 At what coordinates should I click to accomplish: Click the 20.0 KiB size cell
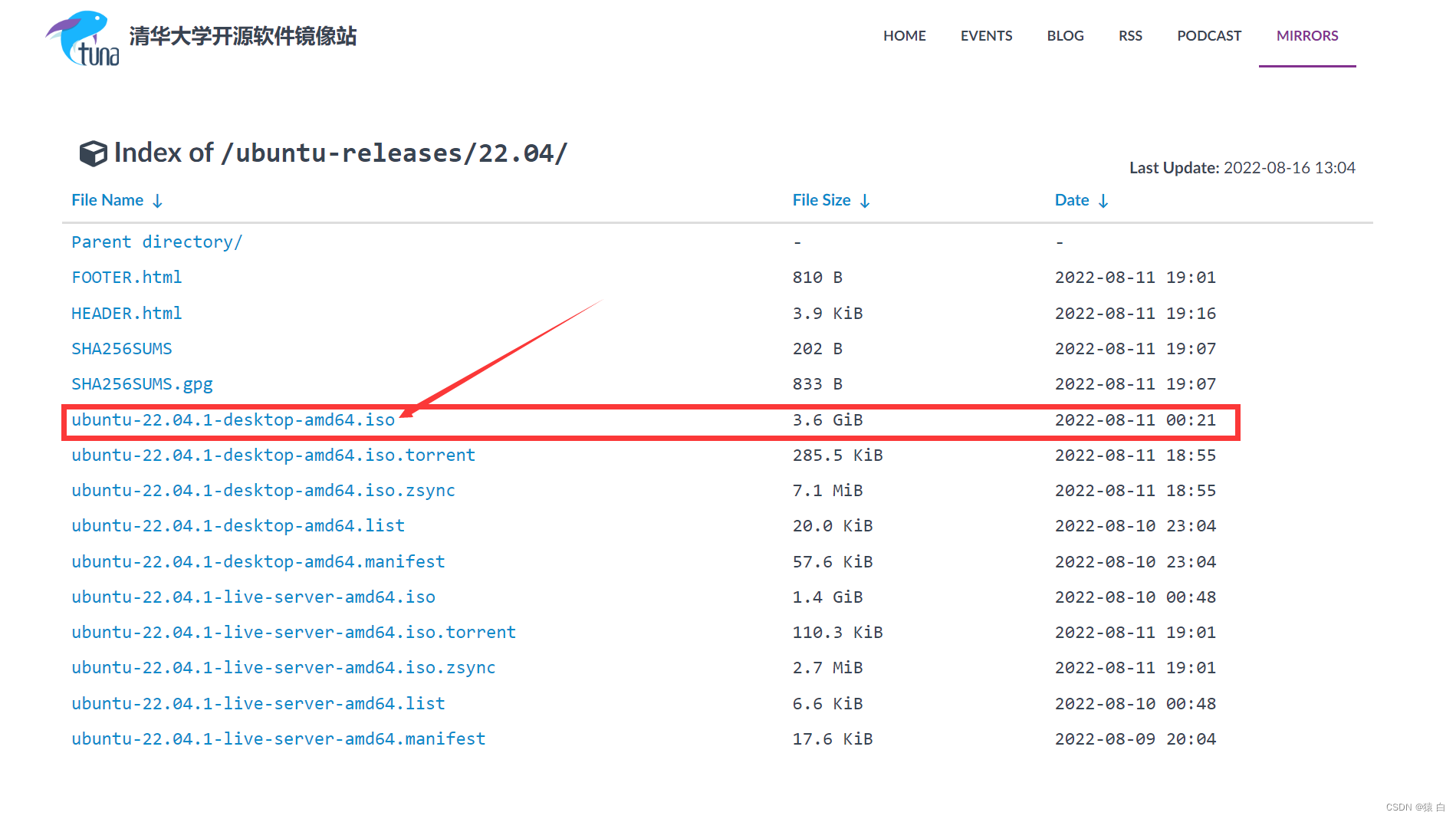pyautogui.click(x=833, y=526)
